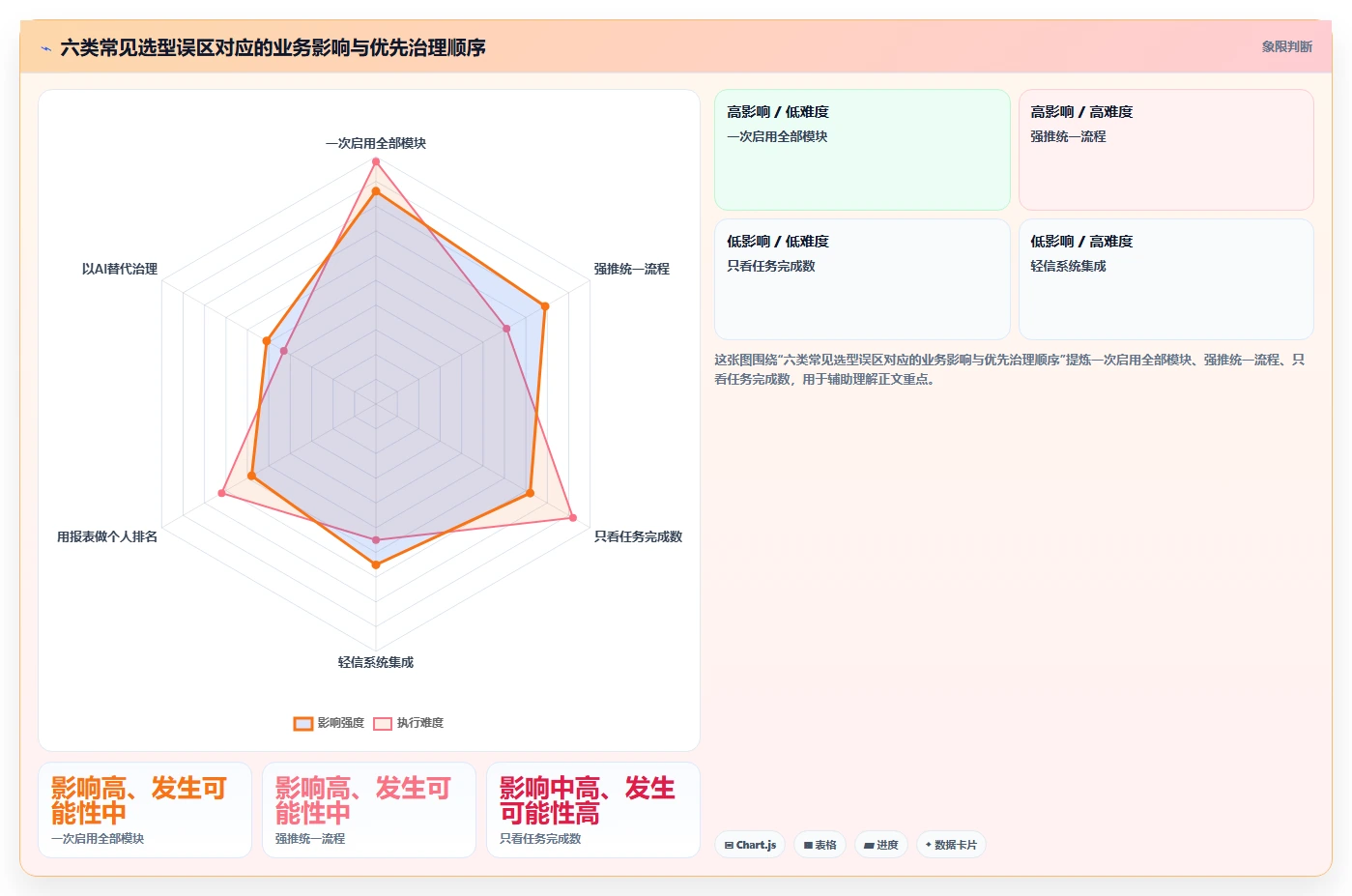This screenshot has width=1352, height=896.
Task: Toggle the 影响强度 legend color swatch
Action: tap(303, 723)
